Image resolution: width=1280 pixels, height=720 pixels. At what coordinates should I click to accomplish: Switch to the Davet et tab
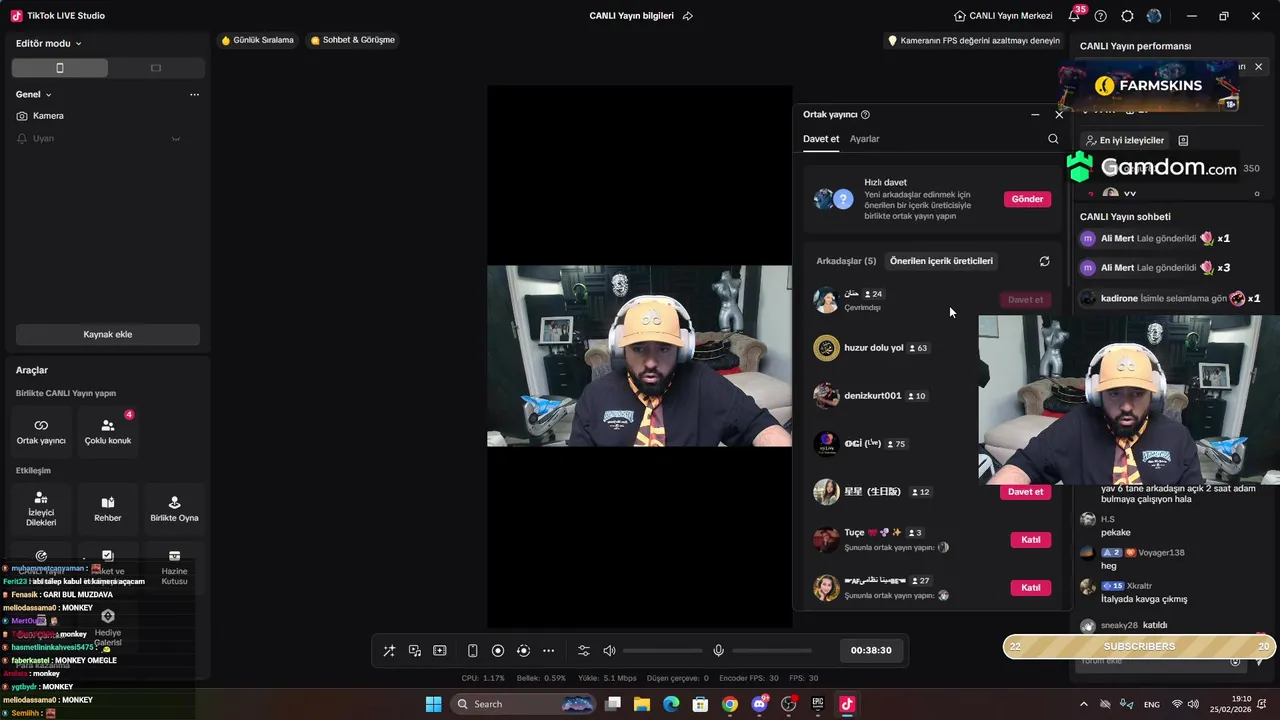(x=821, y=139)
